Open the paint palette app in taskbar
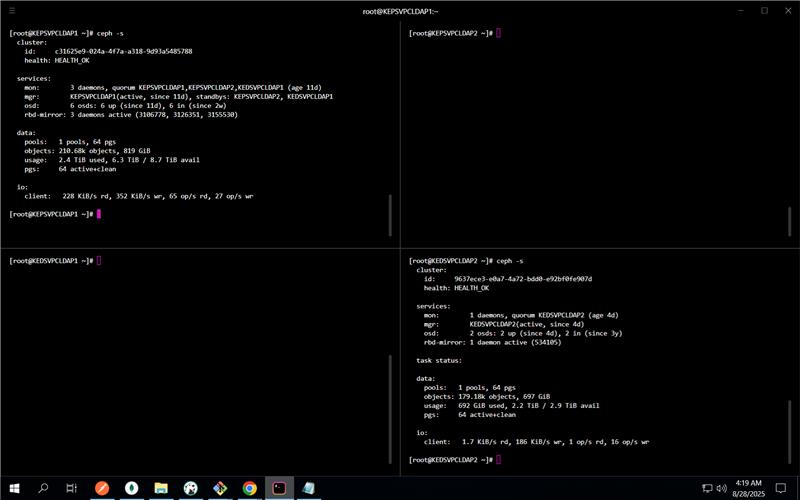The height and width of the screenshot is (500, 800). point(190,488)
